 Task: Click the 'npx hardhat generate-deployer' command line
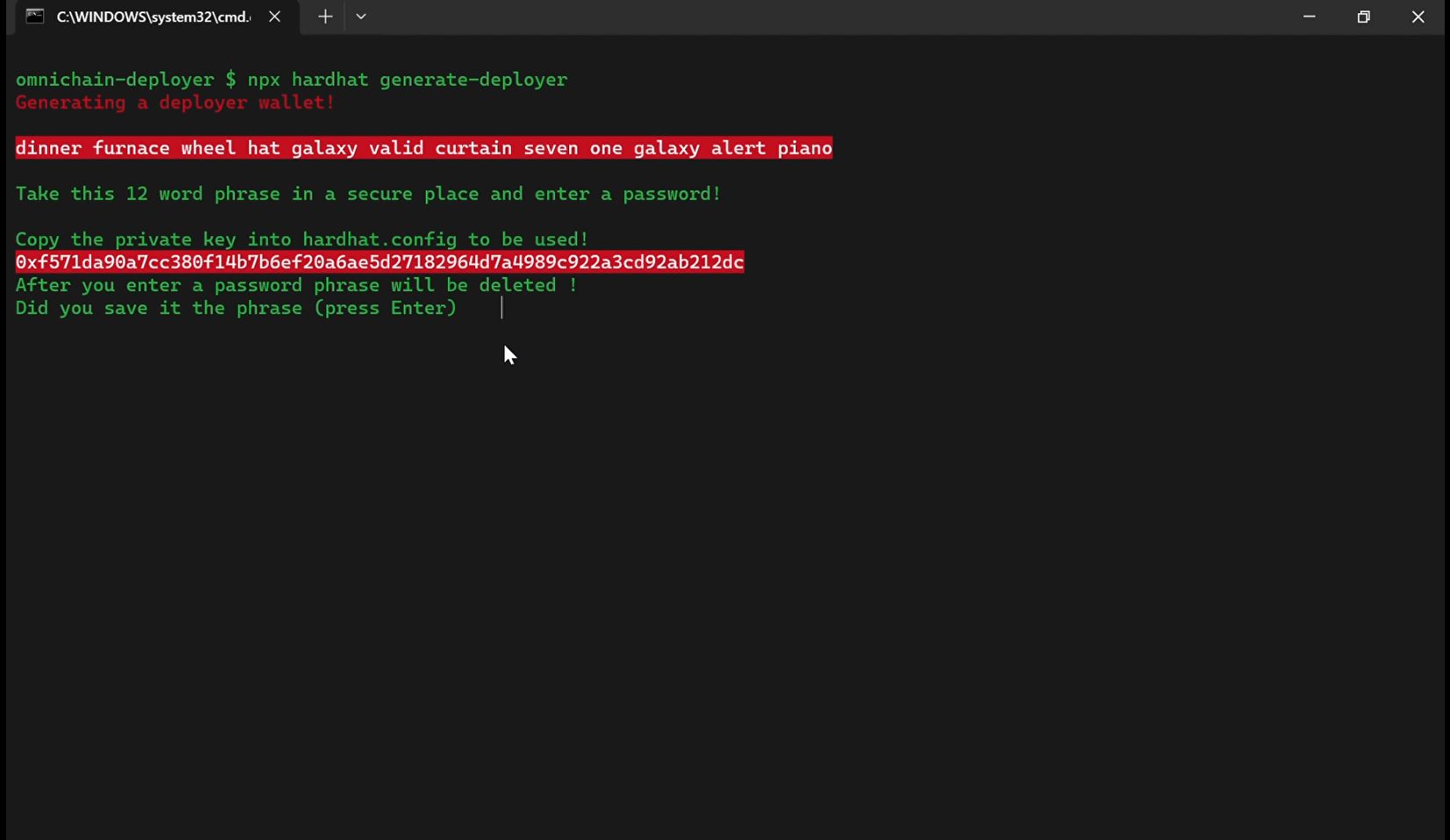[292, 79]
